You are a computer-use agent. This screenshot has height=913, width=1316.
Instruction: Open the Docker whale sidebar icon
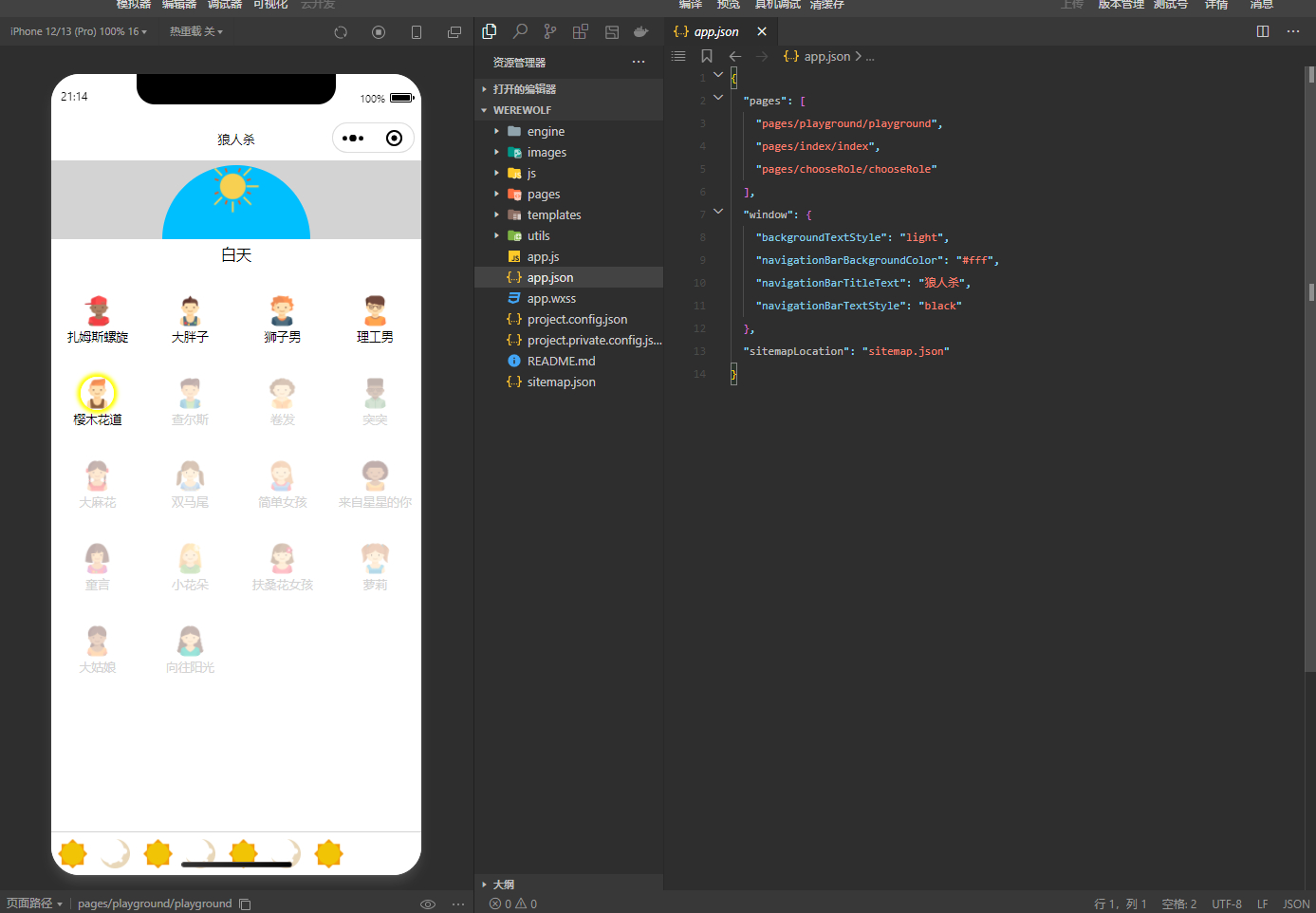point(641,31)
